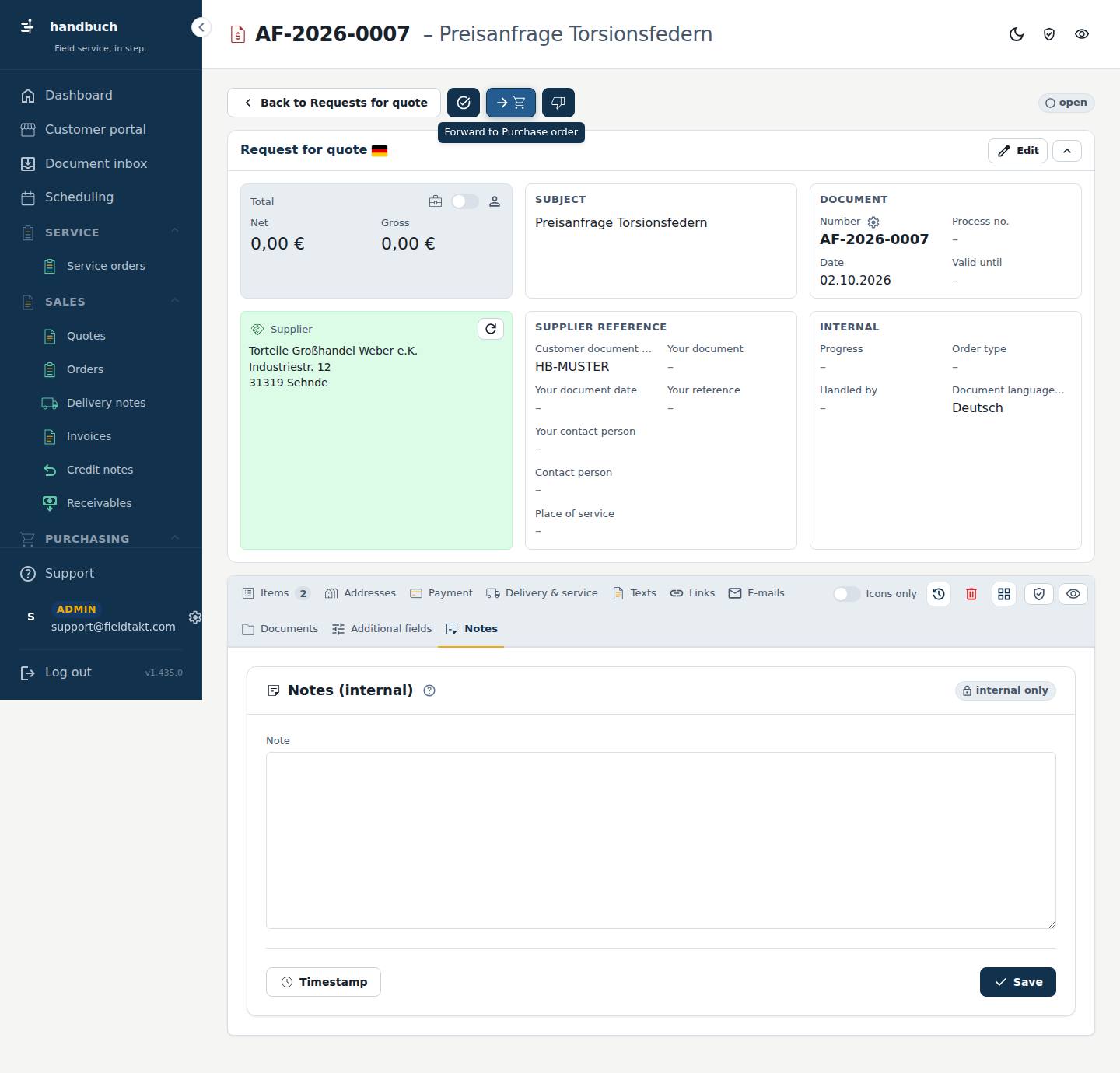Screen dimensions: 1120x1073
Task: Open Delivery notes in sidebar
Action: click(x=101, y=403)
